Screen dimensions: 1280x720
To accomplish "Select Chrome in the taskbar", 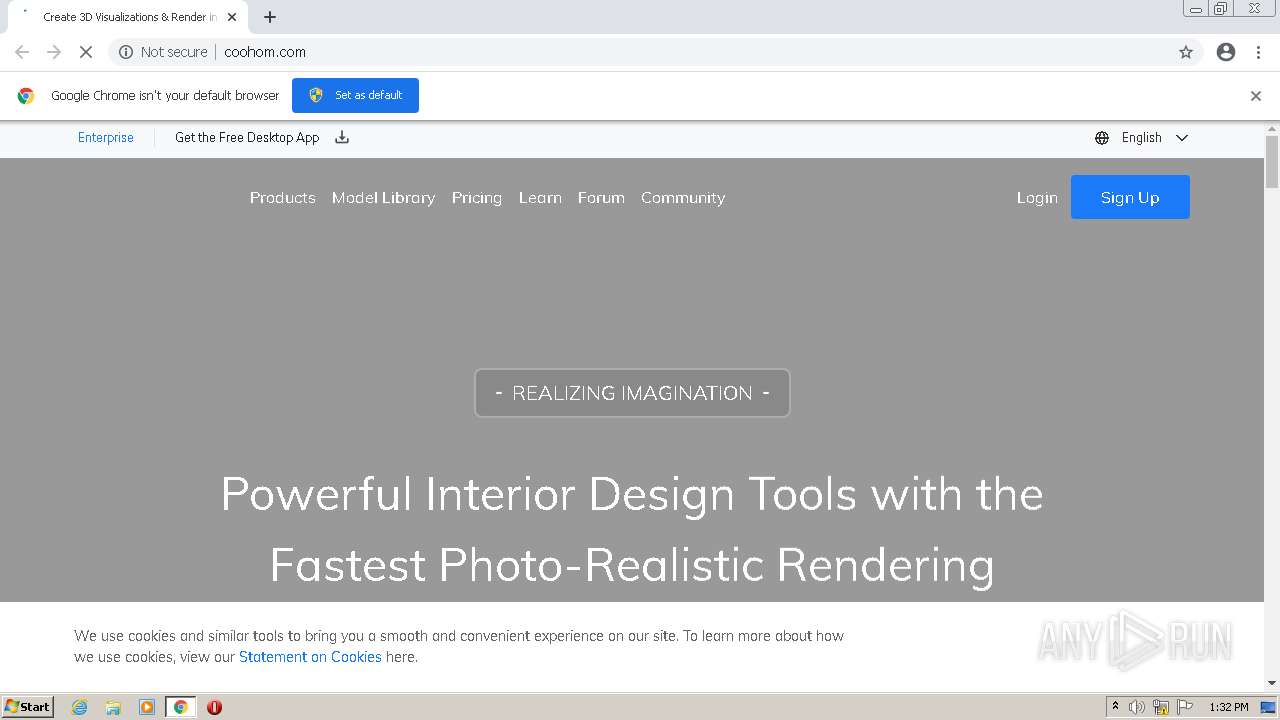I will tap(181, 707).
